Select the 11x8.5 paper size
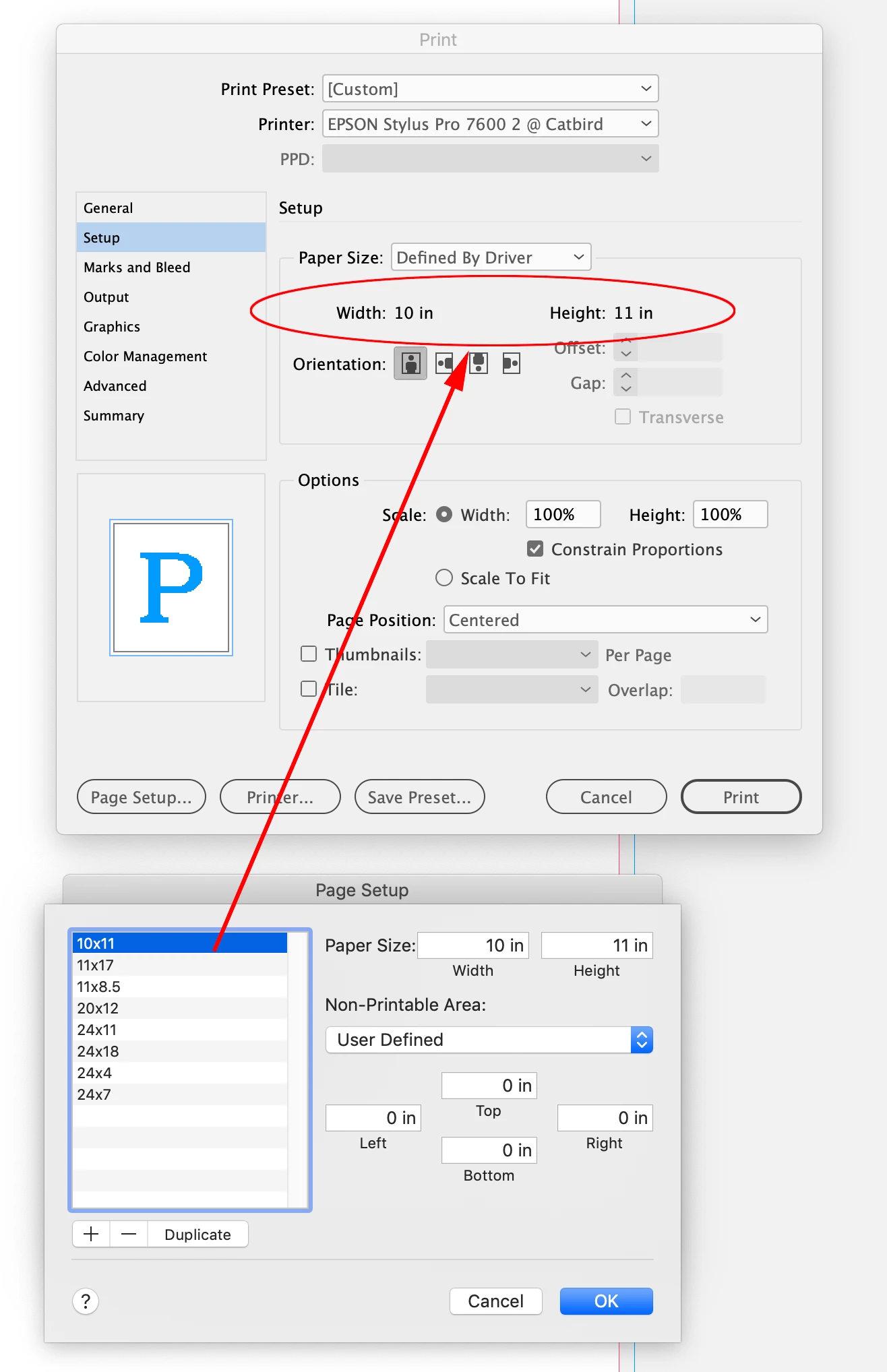Image resolution: width=887 pixels, height=1372 pixels. 180,987
